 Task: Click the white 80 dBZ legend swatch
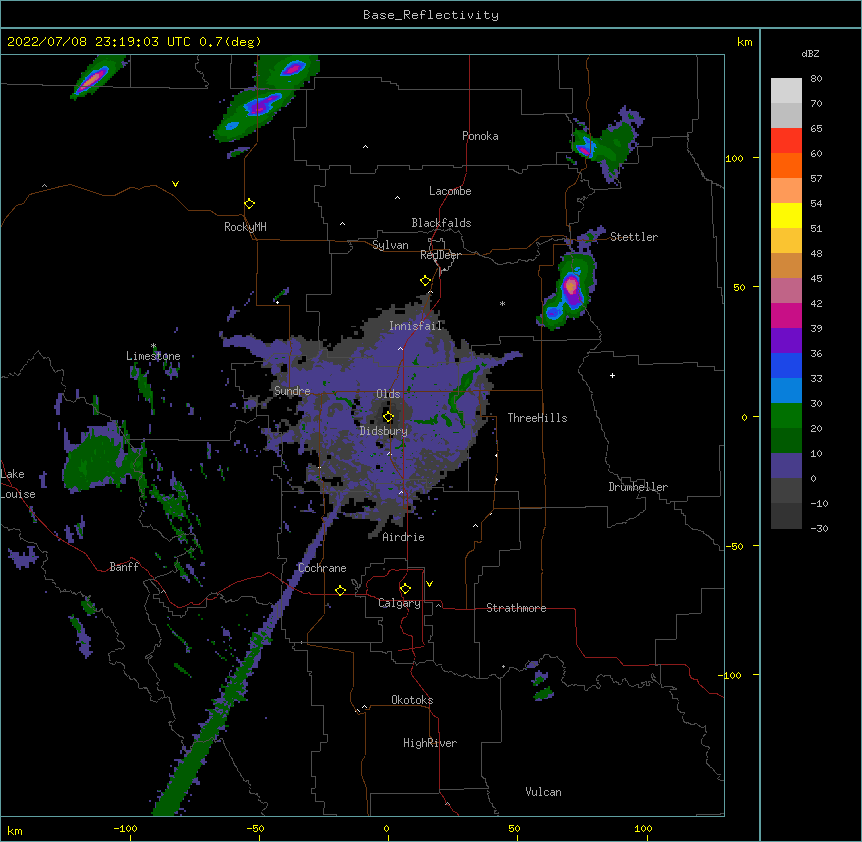click(786, 91)
